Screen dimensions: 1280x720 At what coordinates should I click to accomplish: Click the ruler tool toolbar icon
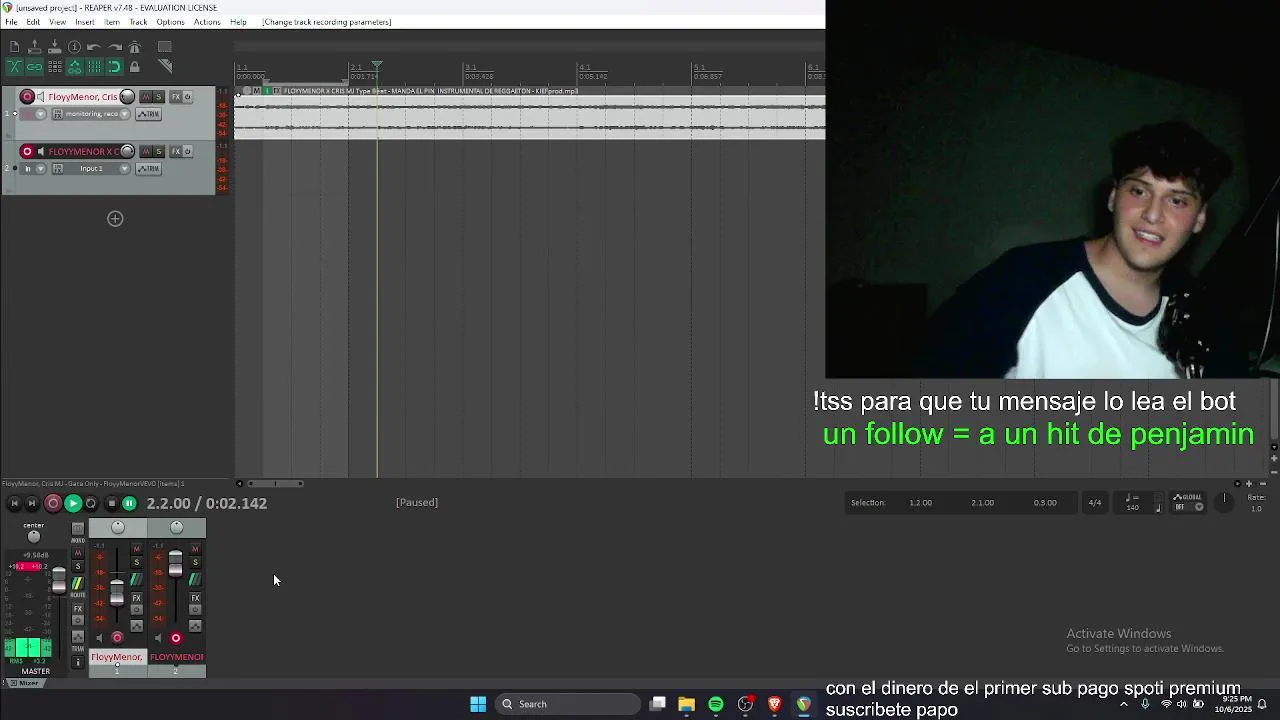(165, 67)
